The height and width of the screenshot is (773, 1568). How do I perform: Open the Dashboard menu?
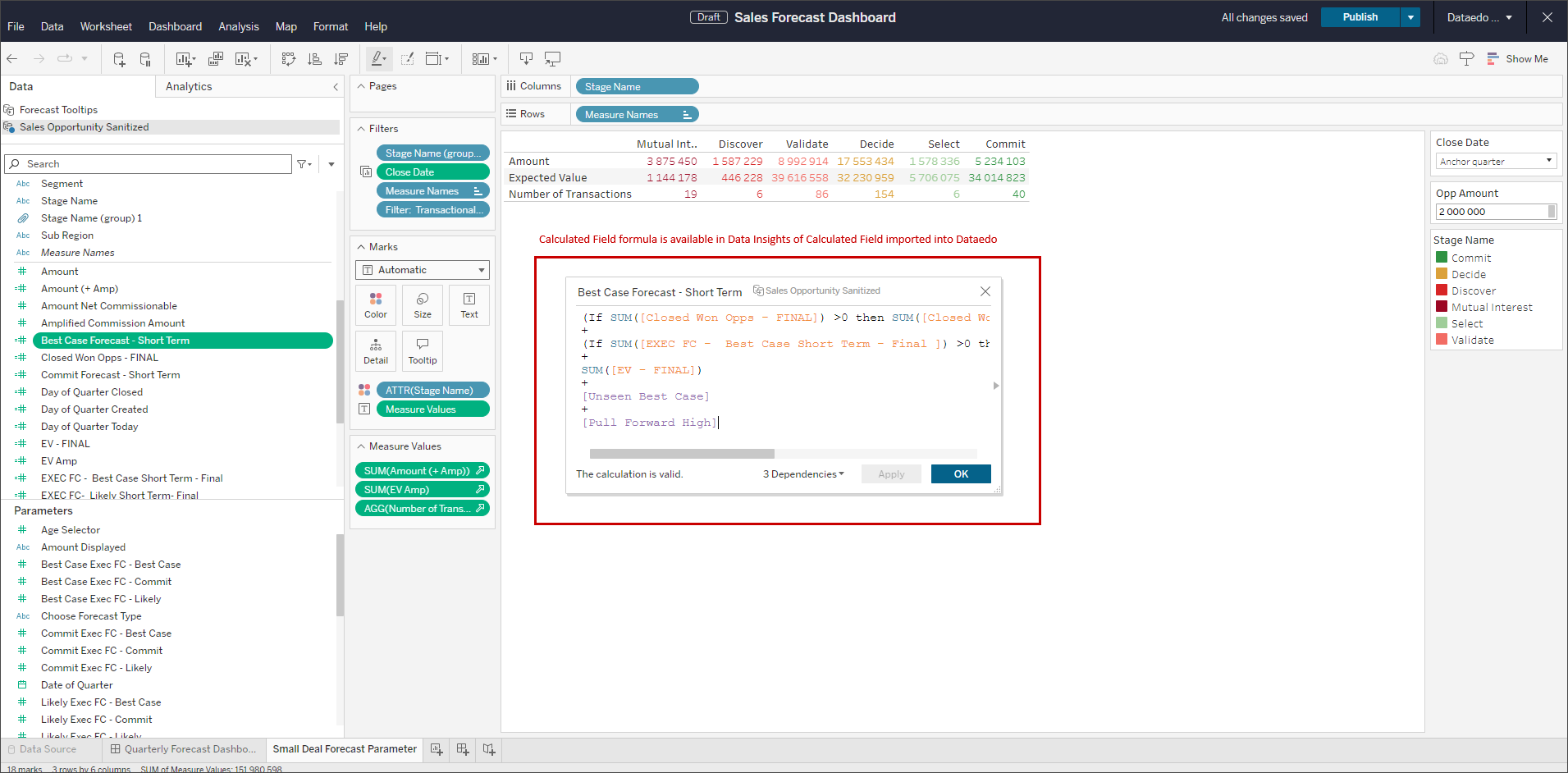point(175,26)
